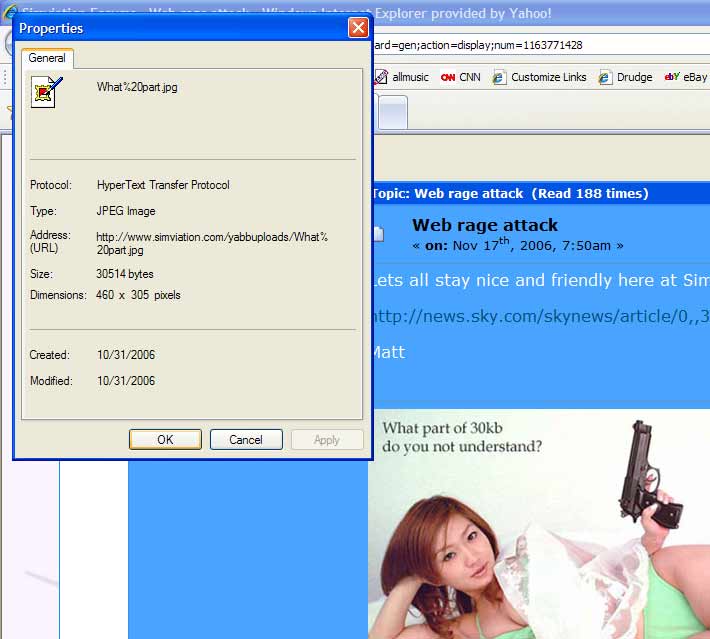Click the simviation.com address URL text
Viewport: 710px width, 639px height.
pyautogui.click(x=212, y=243)
